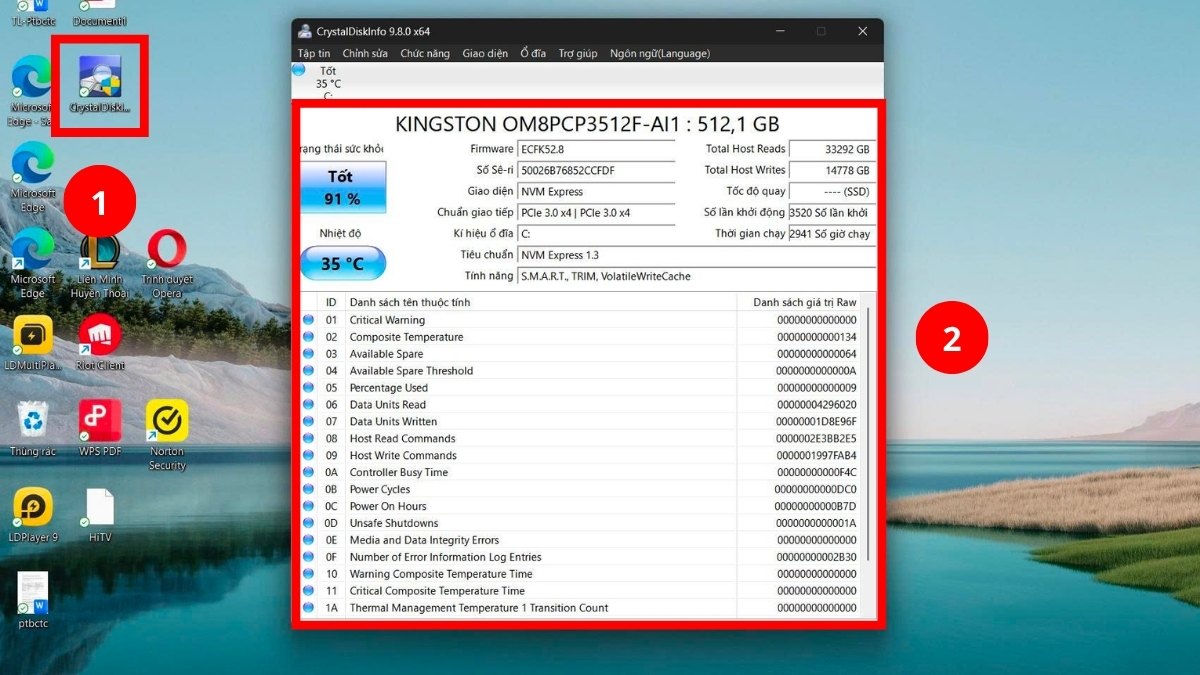This screenshot has width=1200, height=675.
Task: Launch the LDMultiPlayer desktop shortcut
Action: (33, 343)
